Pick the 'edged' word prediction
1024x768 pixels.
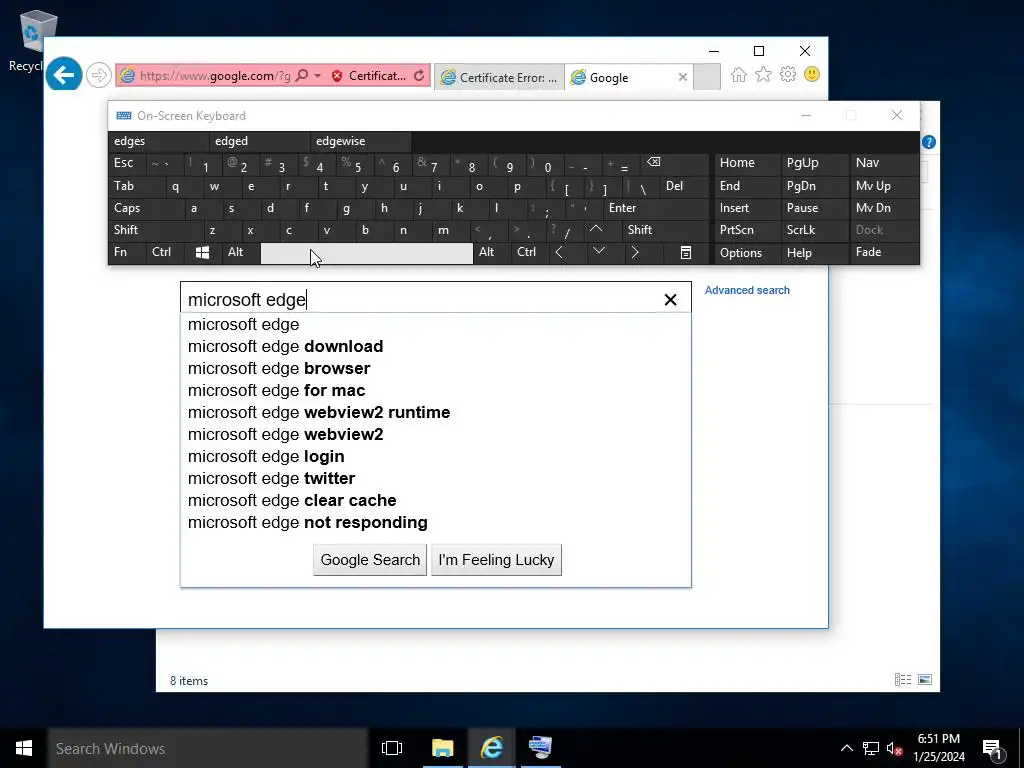coord(261,141)
